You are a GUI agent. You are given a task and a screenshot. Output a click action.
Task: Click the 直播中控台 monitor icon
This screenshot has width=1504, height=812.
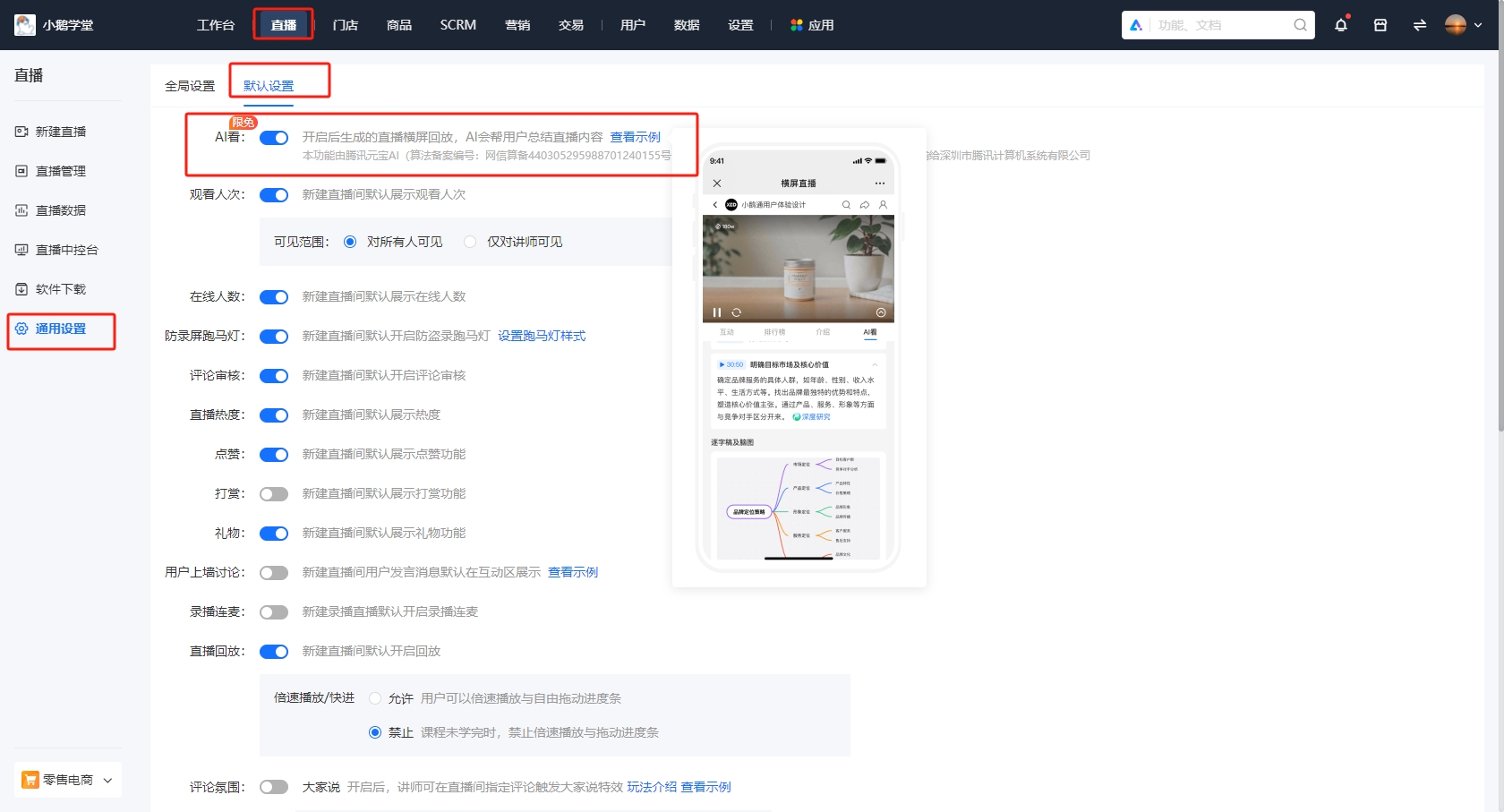click(x=21, y=250)
